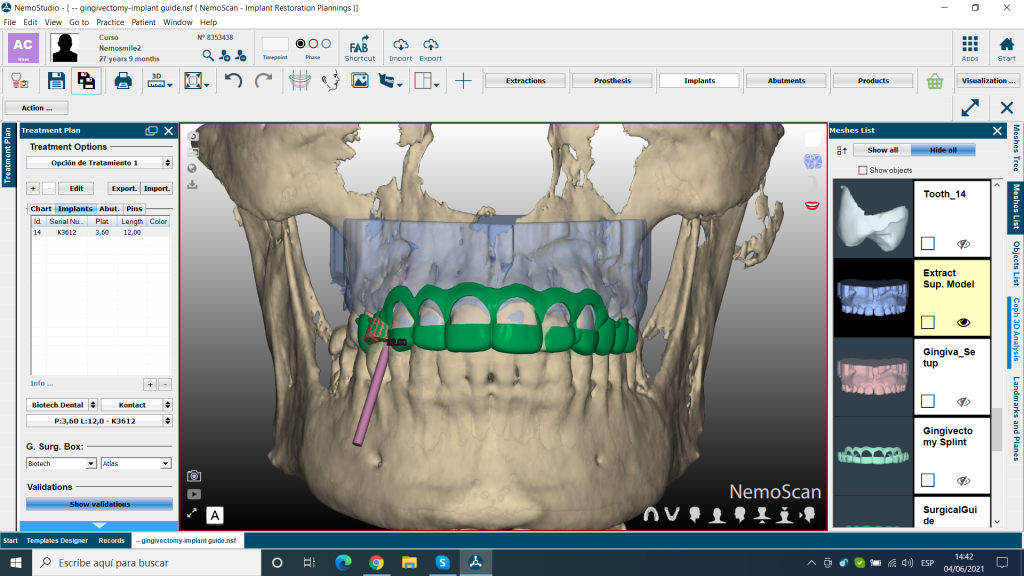Image resolution: width=1024 pixels, height=576 pixels.
Task: Open the smile/teeth alignment tool icon
Action: coord(300,80)
